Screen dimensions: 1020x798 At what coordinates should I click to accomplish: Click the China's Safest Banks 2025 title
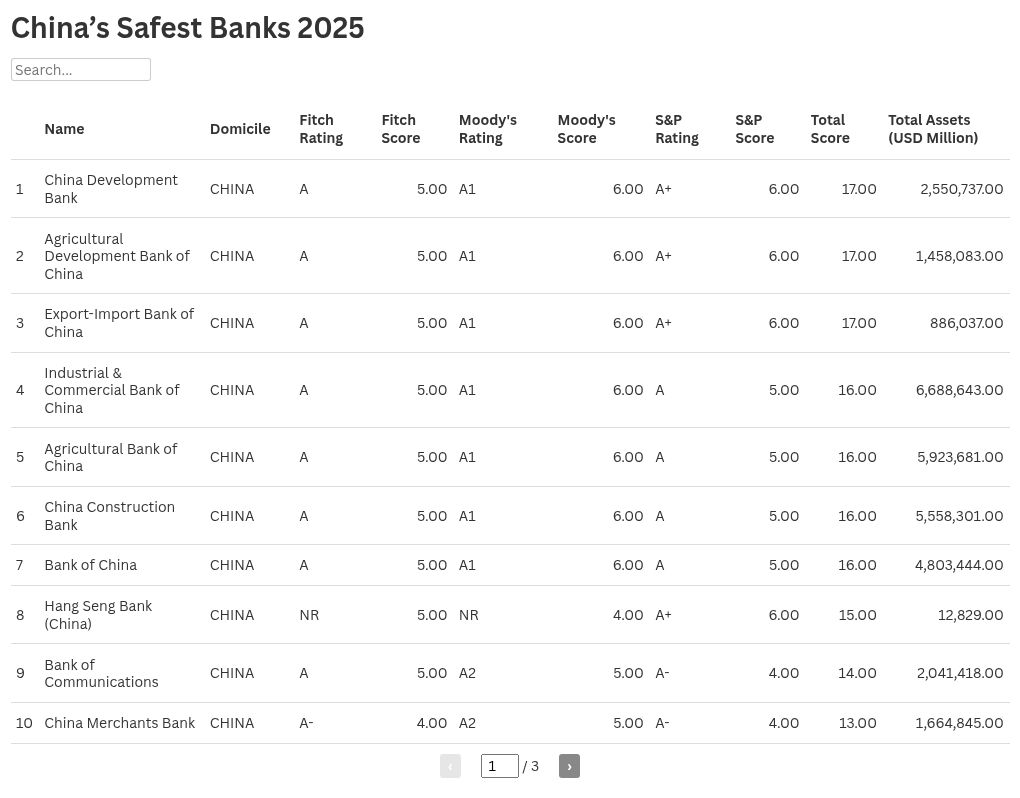tap(188, 28)
